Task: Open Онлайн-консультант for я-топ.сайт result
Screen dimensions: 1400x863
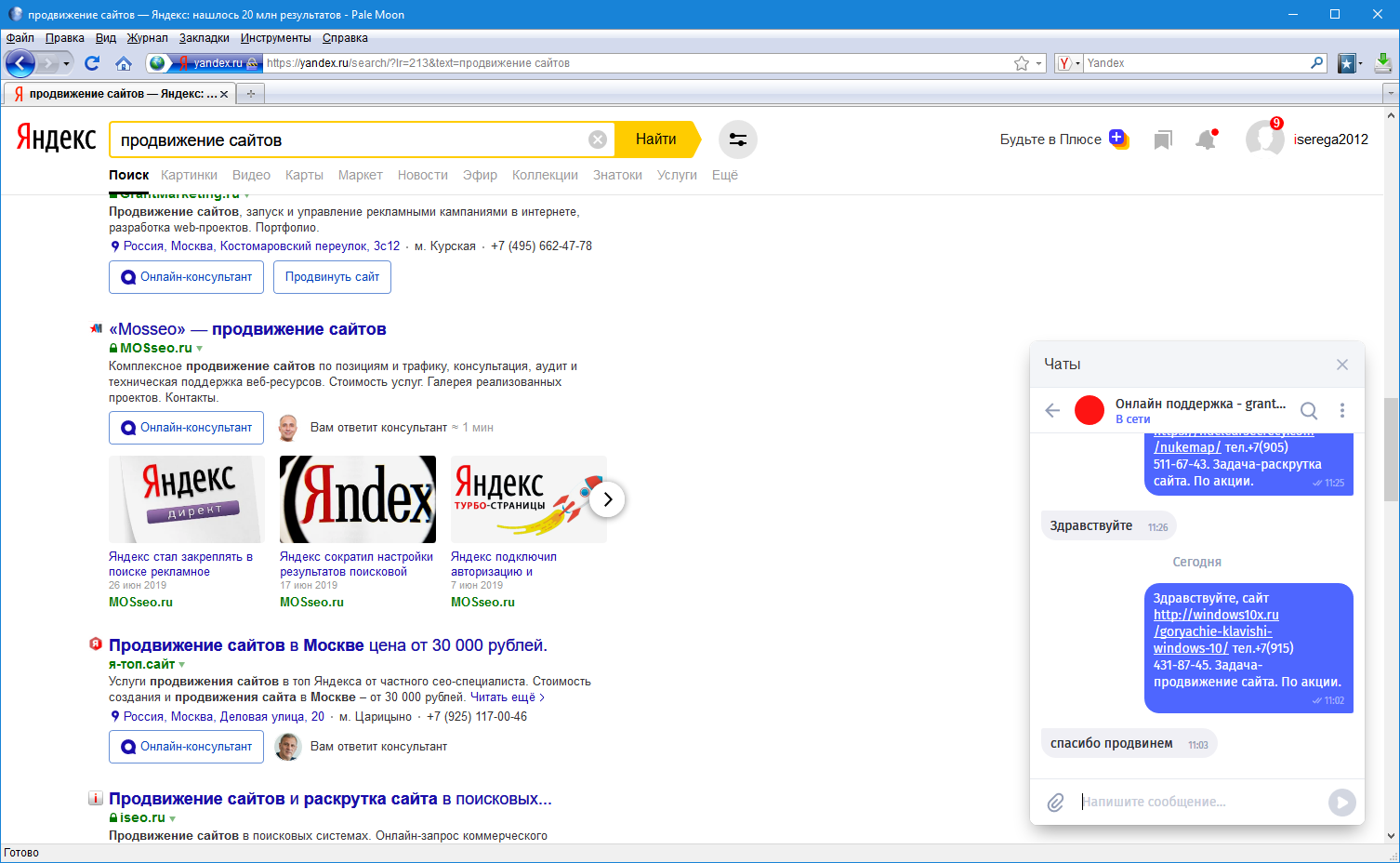Action: (186, 747)
